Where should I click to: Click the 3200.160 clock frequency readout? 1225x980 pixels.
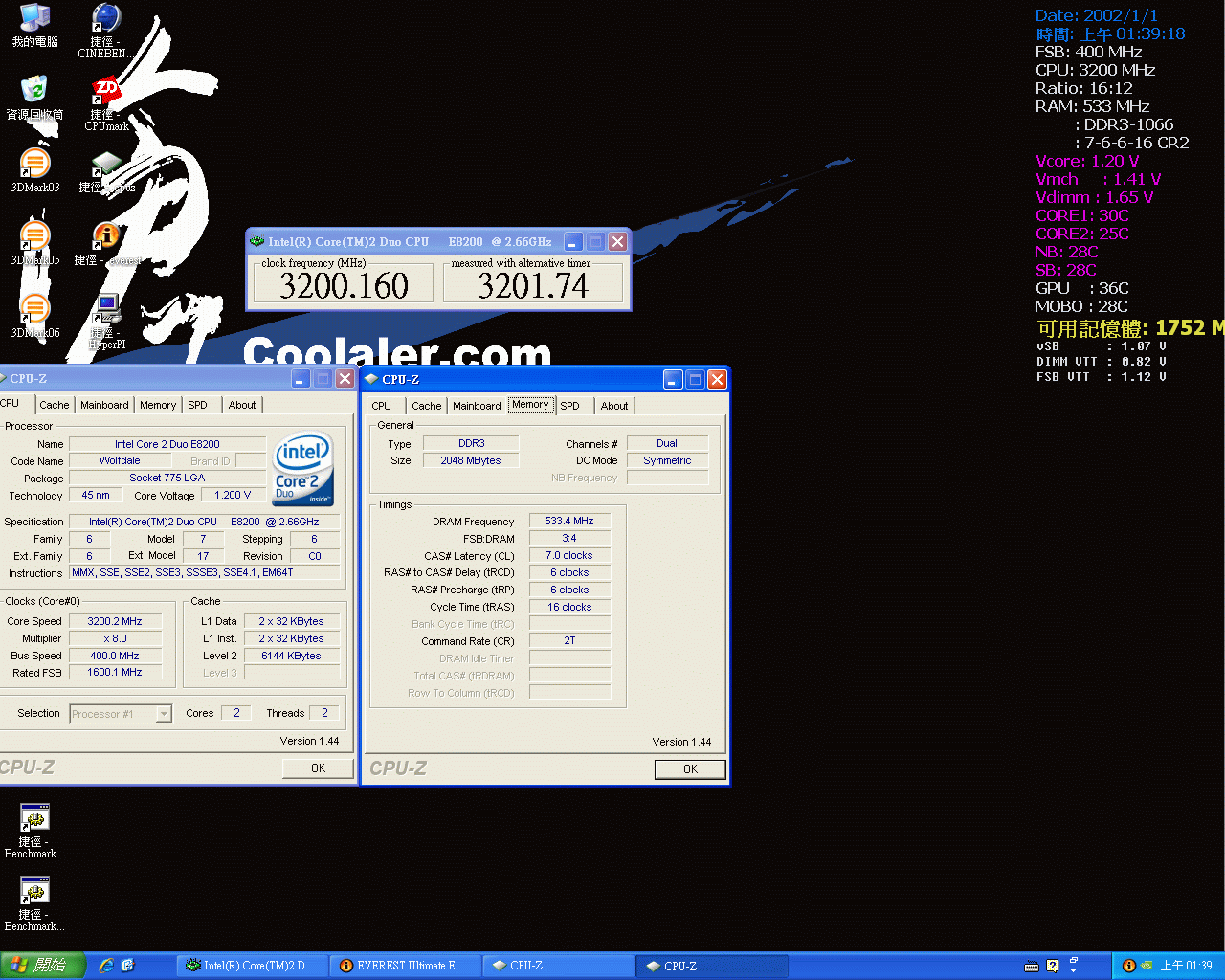coord(344,285)
